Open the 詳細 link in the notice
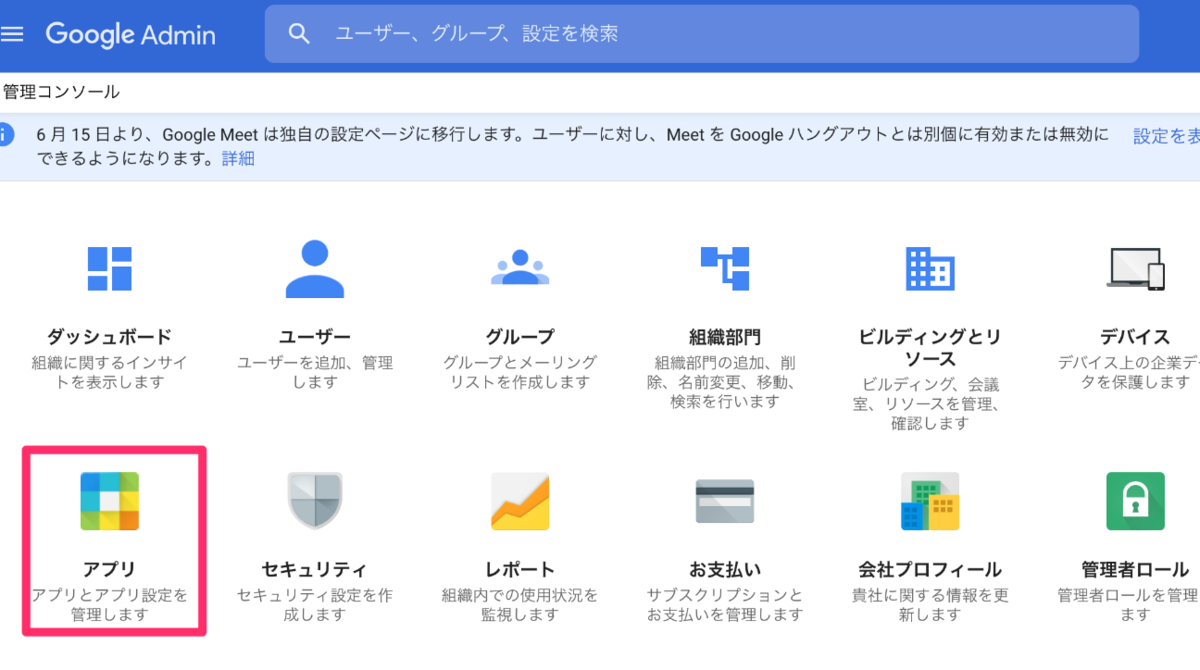The height and width of the screenshot is (670, 1200). (x=238, y=158)
